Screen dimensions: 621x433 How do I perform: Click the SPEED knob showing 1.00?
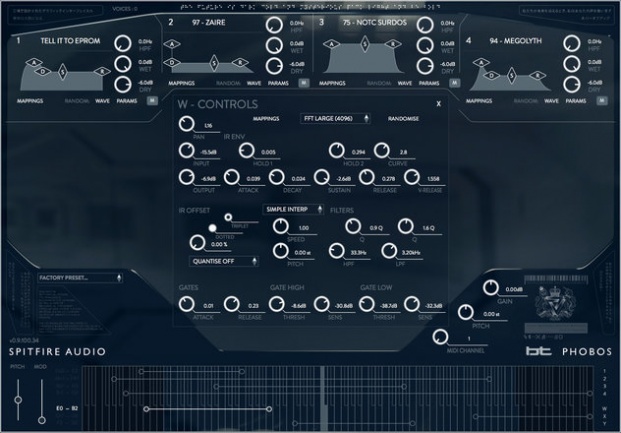click(x=280, y=226)
